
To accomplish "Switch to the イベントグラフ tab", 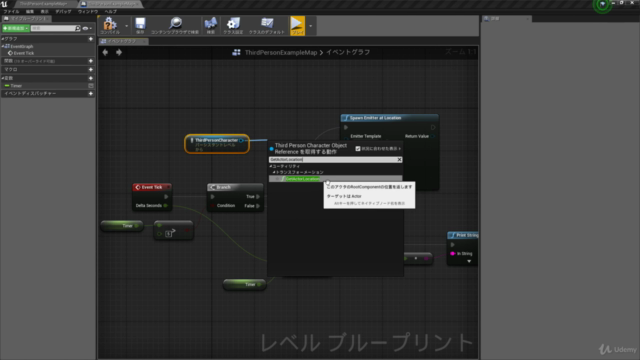I will 122,41.
